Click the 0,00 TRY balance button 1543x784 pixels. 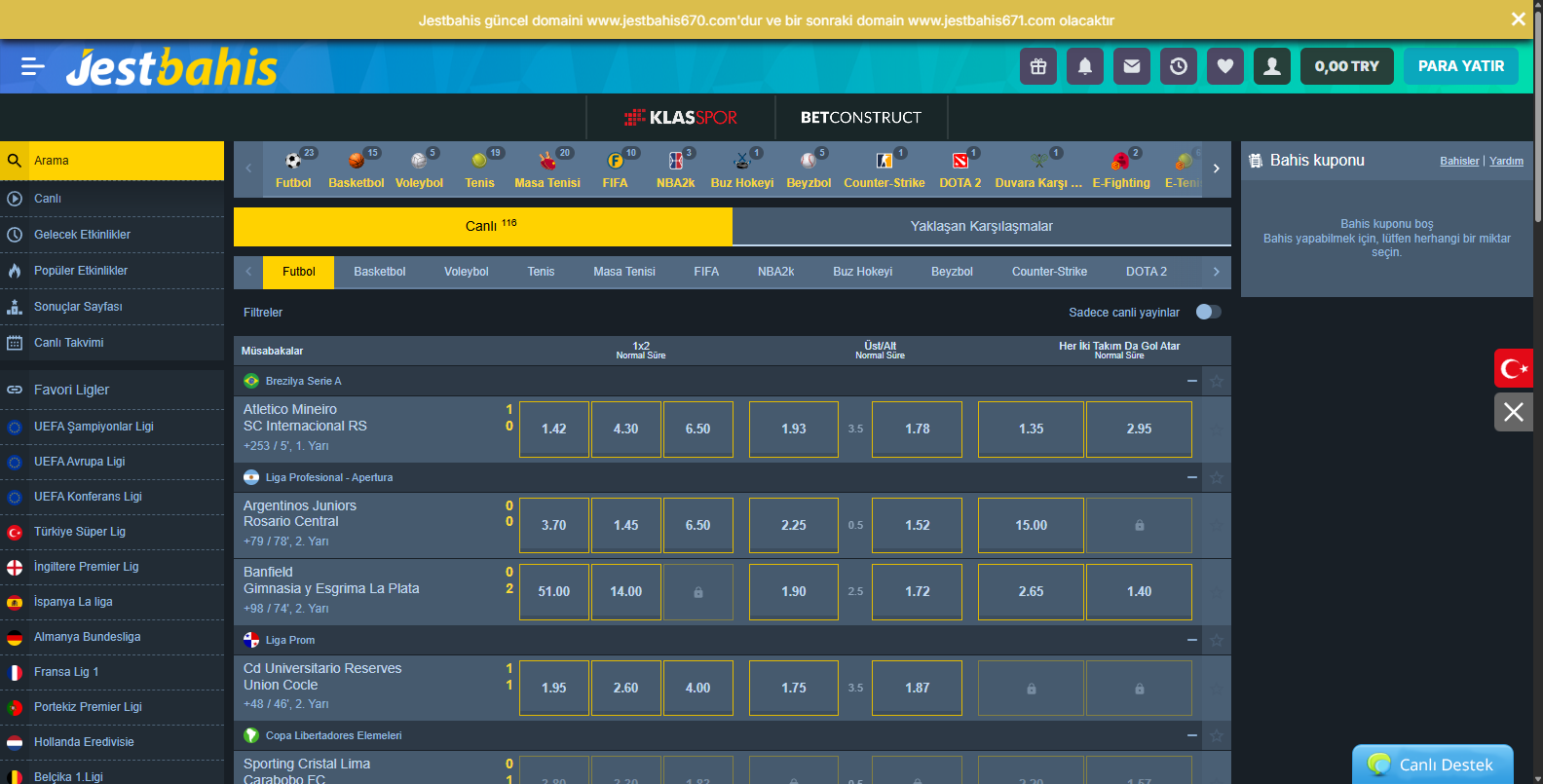pyautogui.click(x=1347, y=66)
